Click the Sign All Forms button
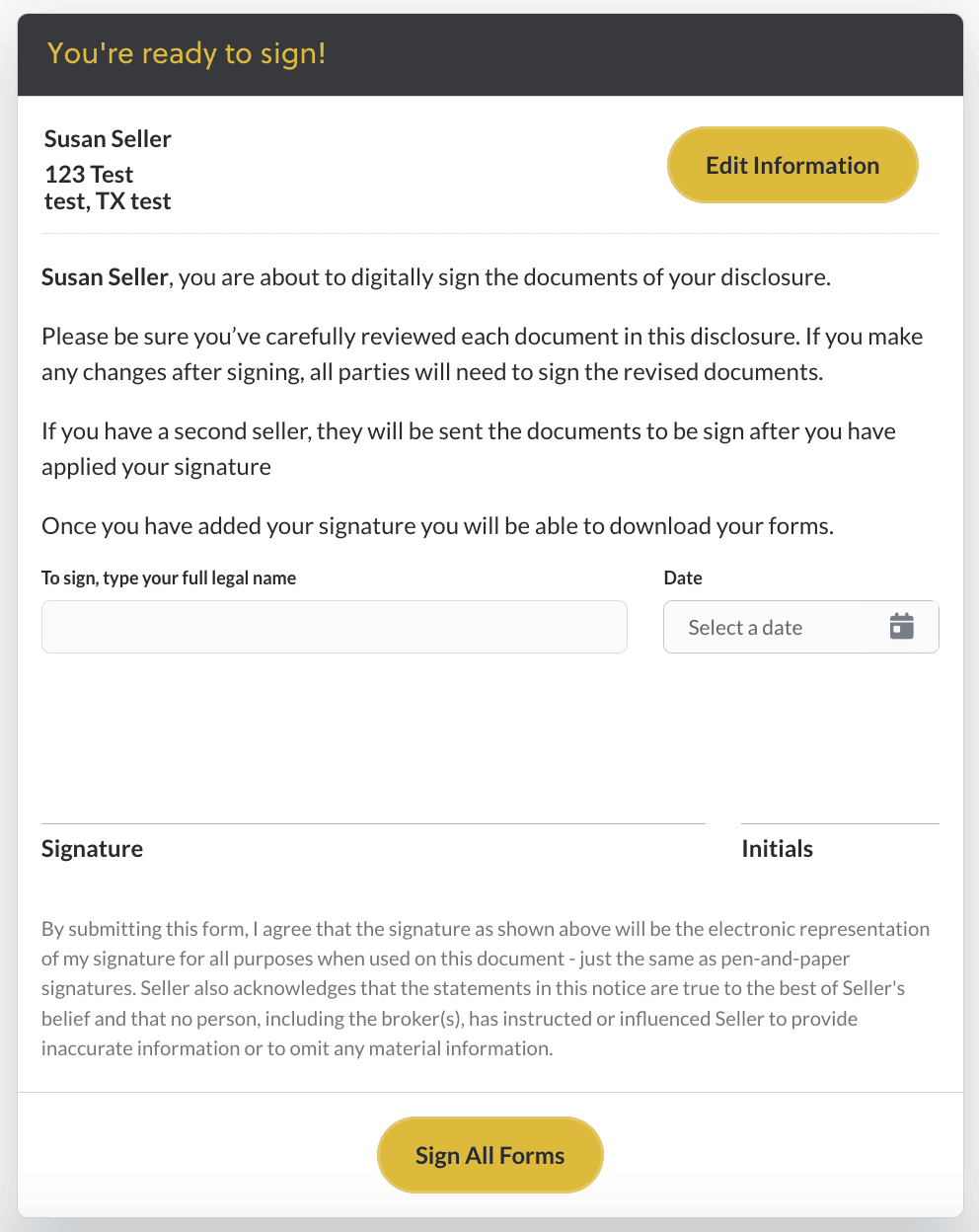This screenshot has width=979, height=1232. coord(489,1155)
